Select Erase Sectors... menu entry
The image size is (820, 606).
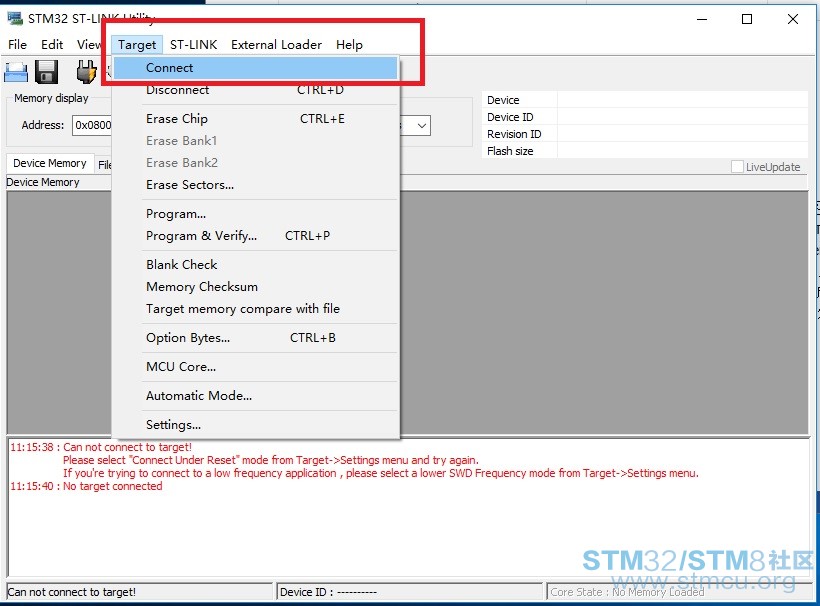tap(256, 185)
